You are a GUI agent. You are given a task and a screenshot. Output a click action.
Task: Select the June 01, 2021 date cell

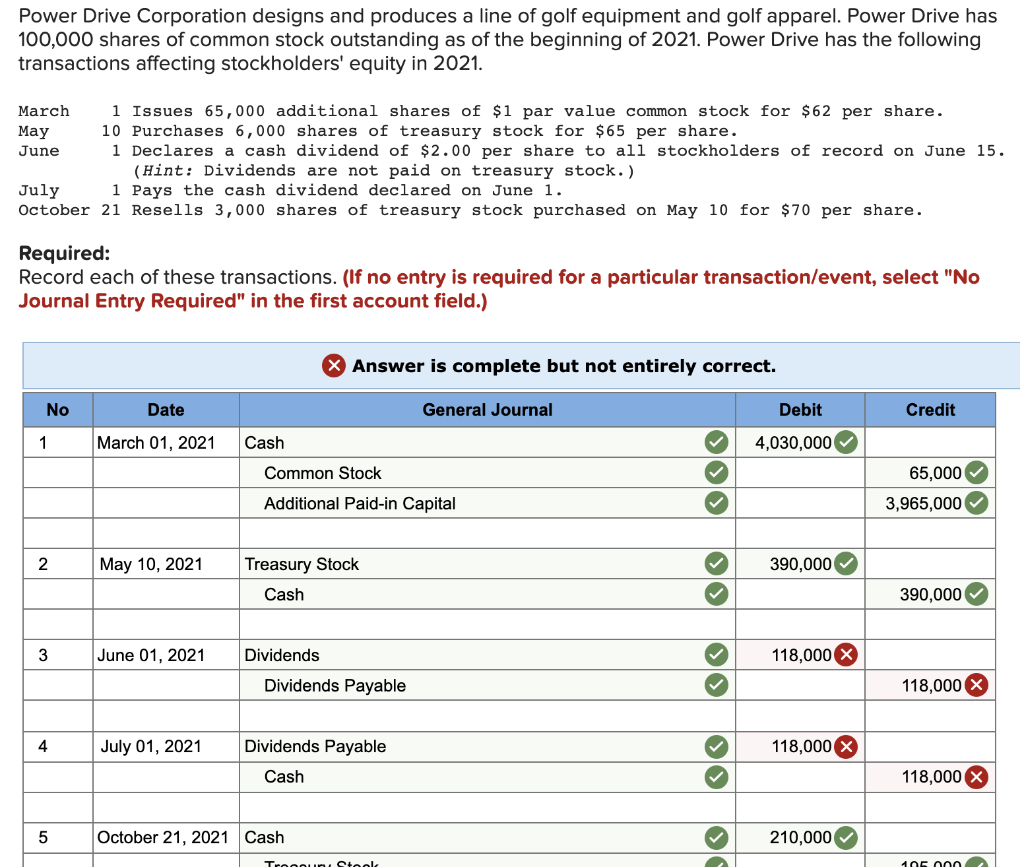pos(166,655)
